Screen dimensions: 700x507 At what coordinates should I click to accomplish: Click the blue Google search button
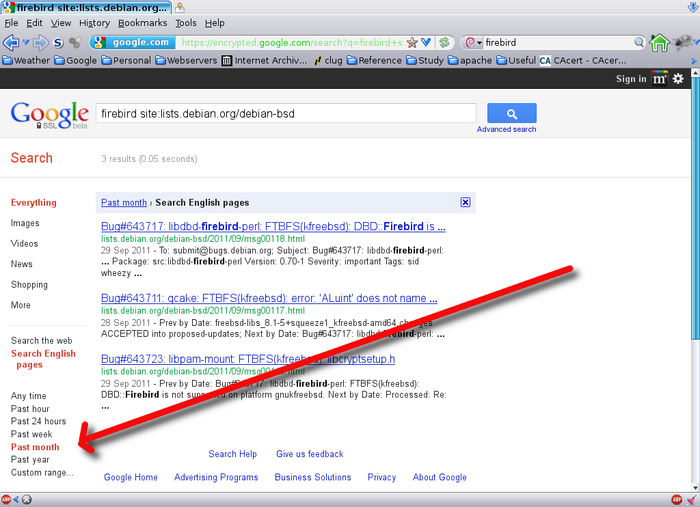[512, 113]
